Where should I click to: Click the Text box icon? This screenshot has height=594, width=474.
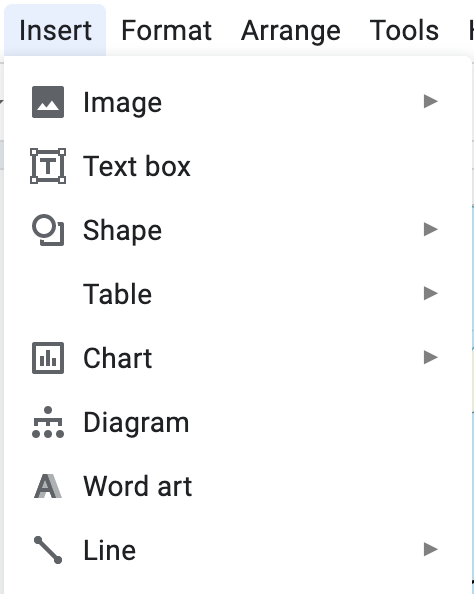pyautogui.click(x=48, y=166)
